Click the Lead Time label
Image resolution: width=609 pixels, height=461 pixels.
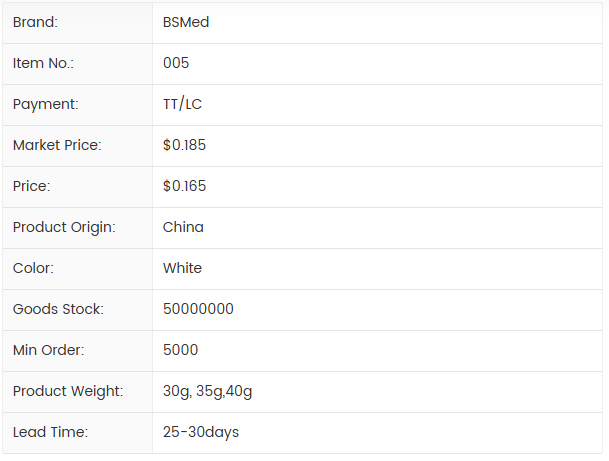click(50, 432)
